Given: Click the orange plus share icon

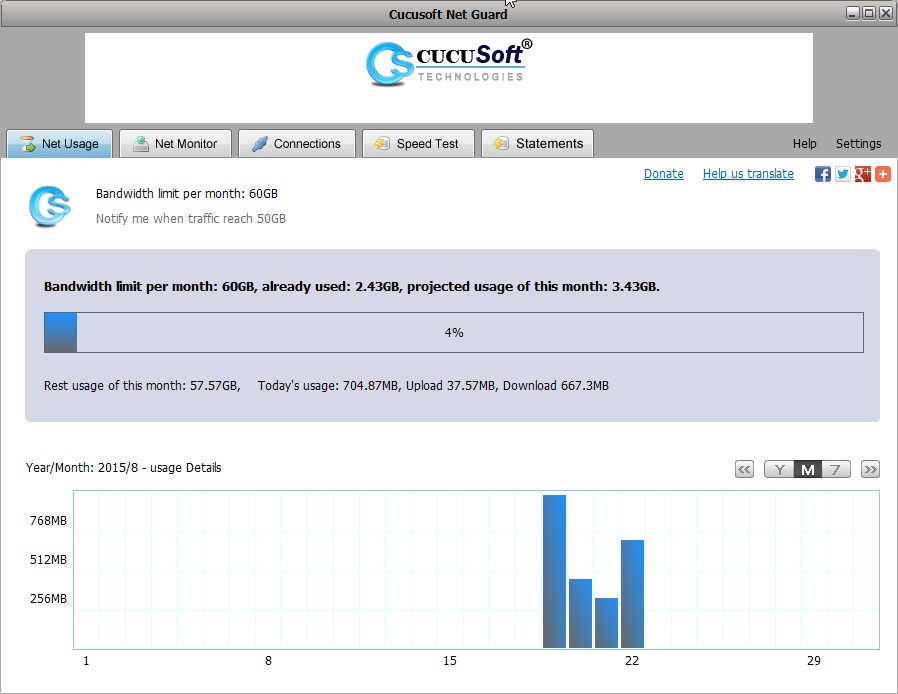Looking at the screenshot, I should pyautogui.click(x=884, y=173).
